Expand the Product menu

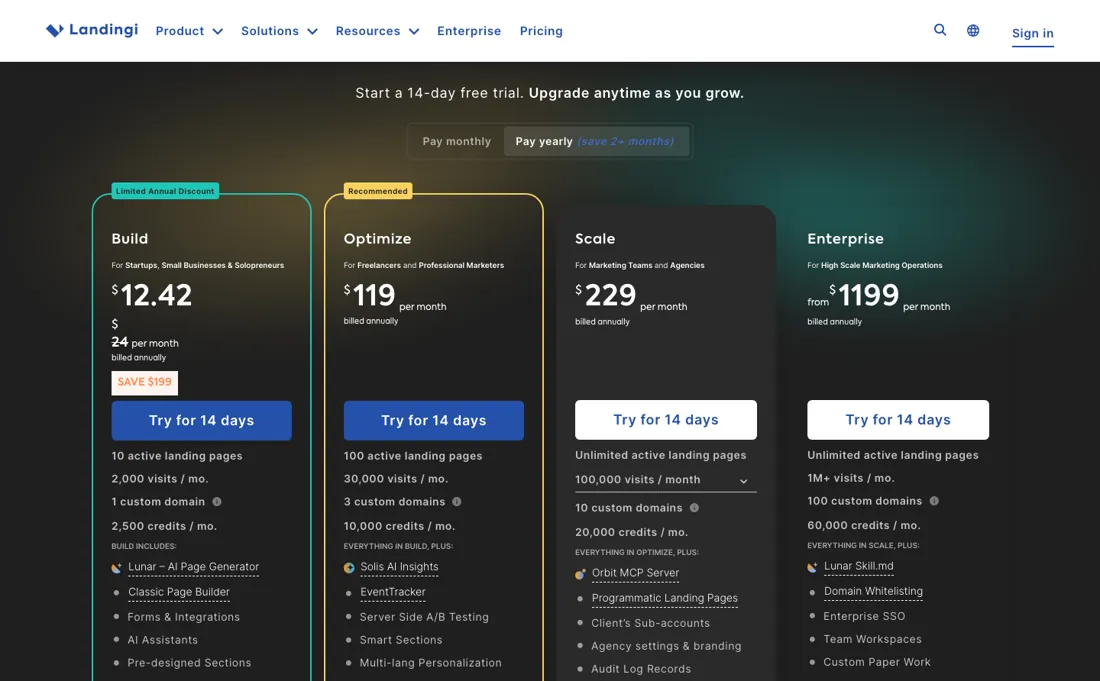click(189, 31)
